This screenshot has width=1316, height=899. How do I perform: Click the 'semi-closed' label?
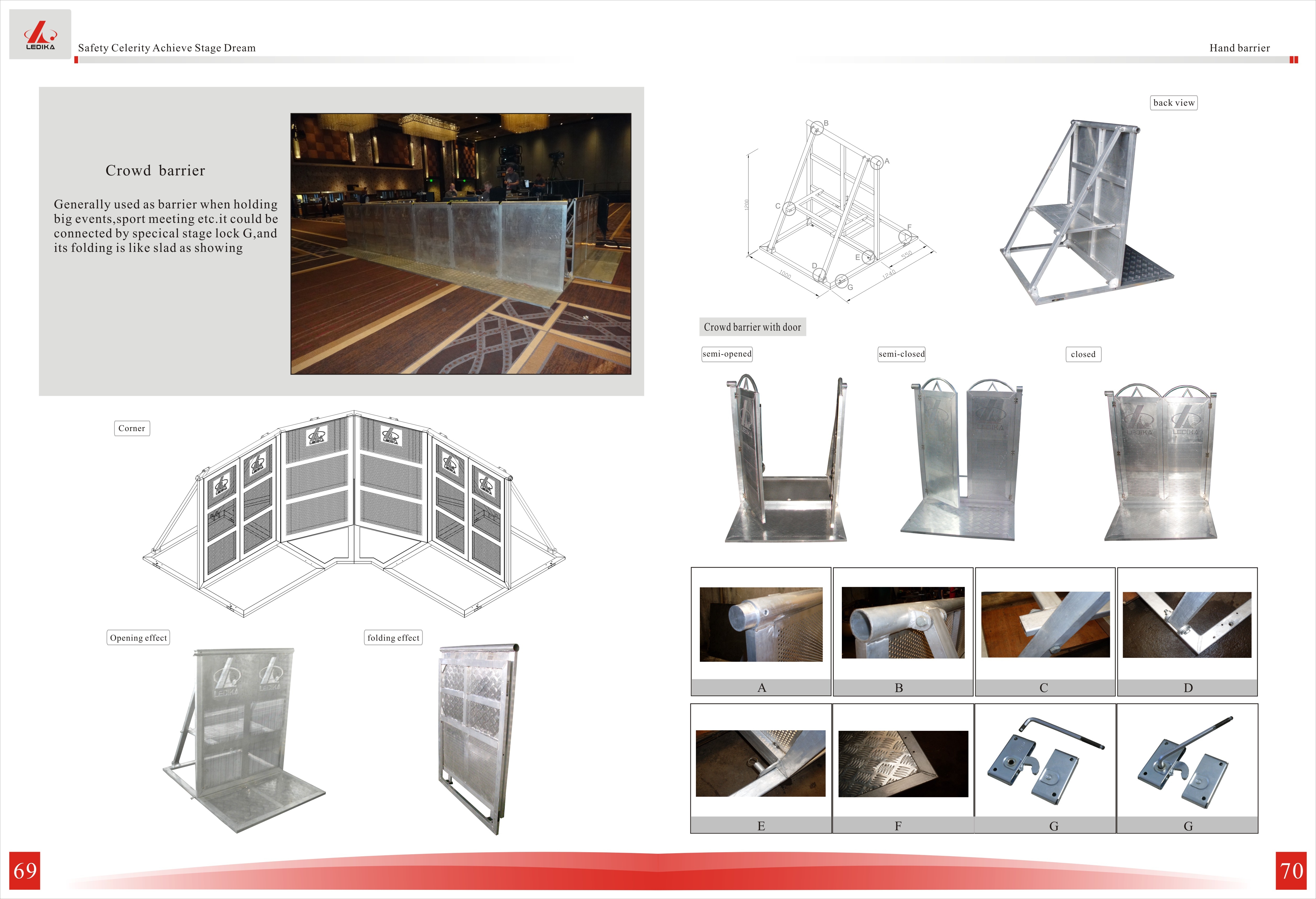(x=901, y=354)
